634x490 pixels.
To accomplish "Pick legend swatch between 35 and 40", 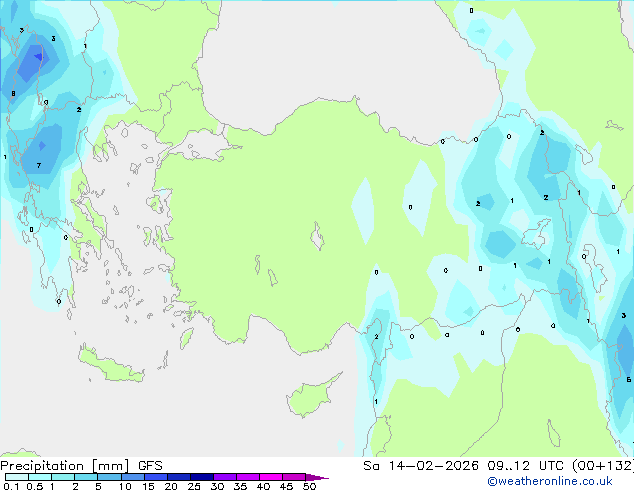I will (247, 477).
